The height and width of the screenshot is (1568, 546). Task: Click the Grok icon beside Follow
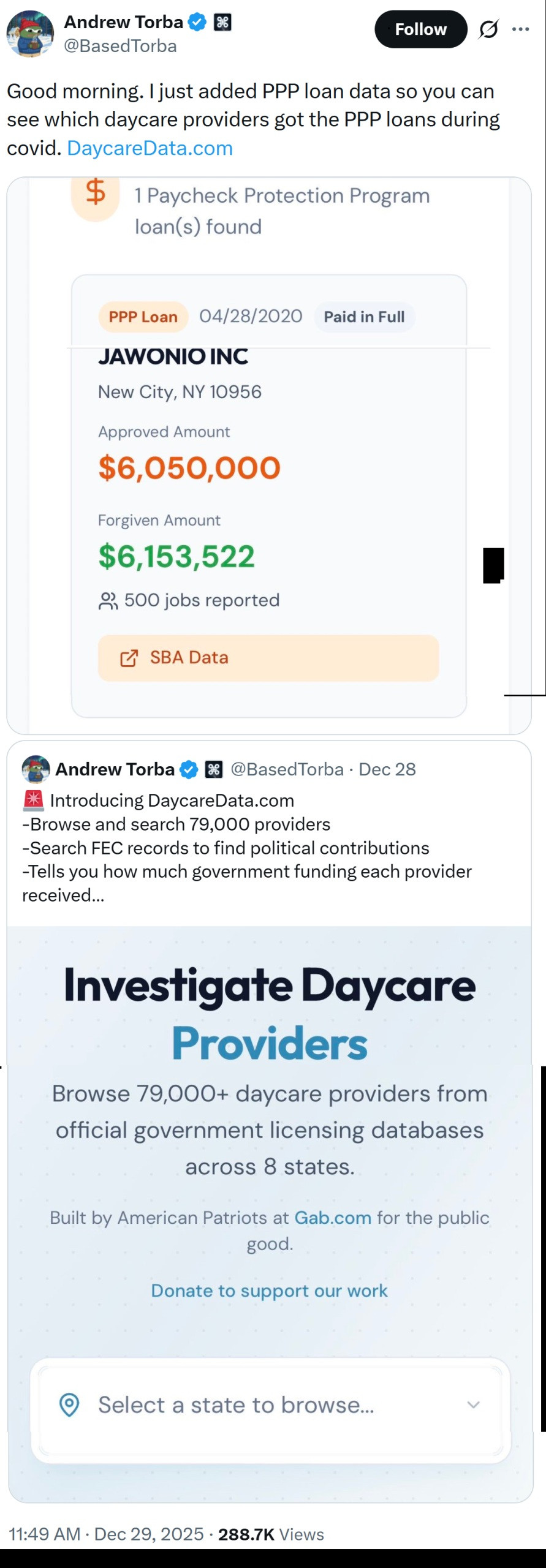click(488, 29)
